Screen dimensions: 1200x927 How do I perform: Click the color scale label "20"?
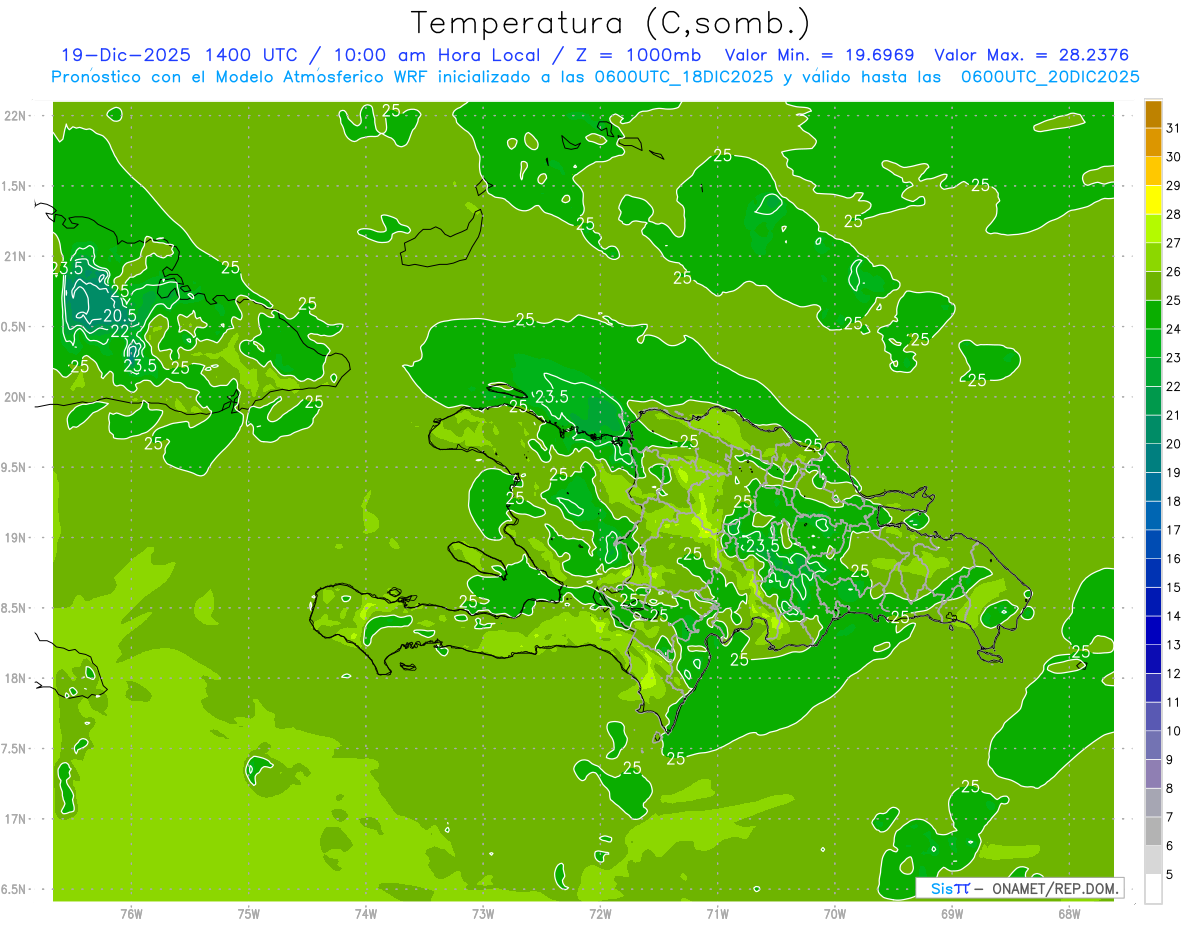click(1174, 444)
